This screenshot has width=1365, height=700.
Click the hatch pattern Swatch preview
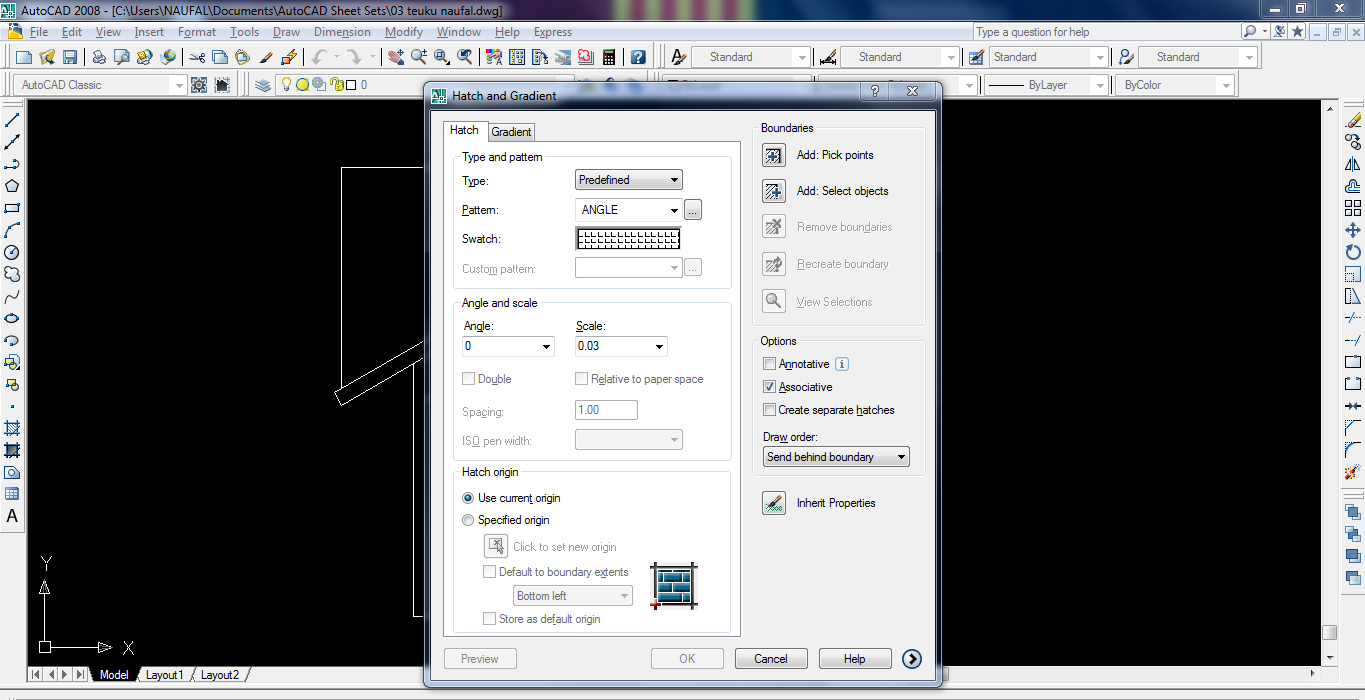pos(628,239)
